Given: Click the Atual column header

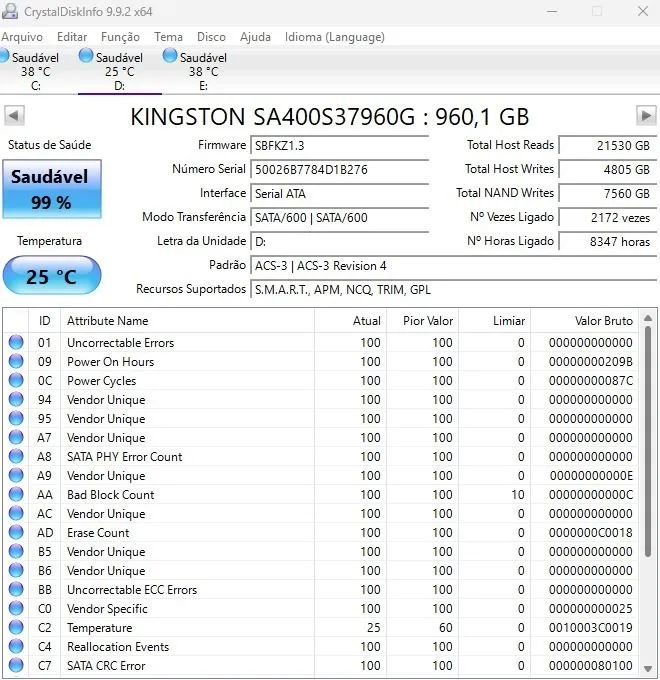Looking at the screenshot, I should coord(350,321).
